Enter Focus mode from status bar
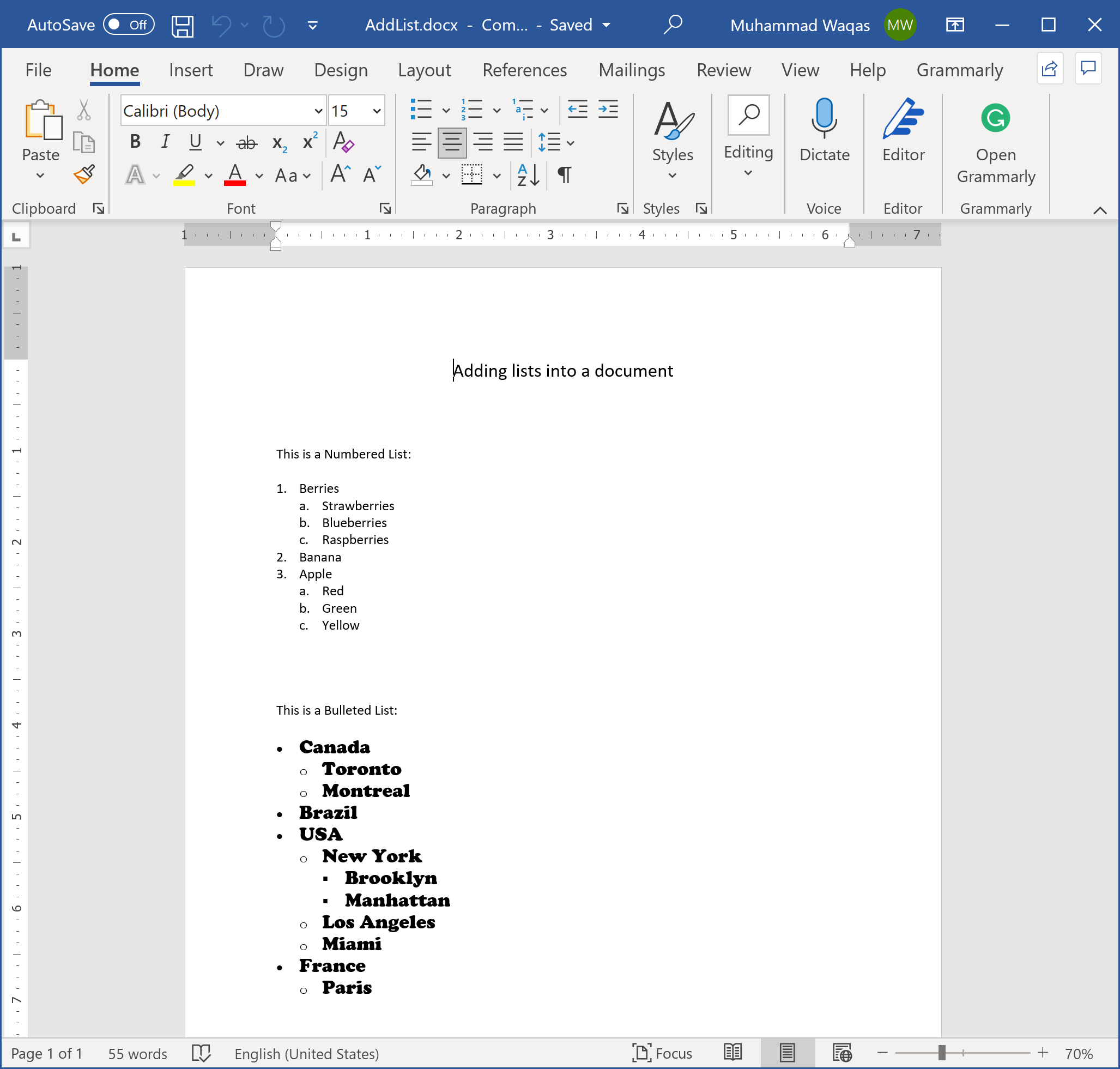 click(662, 1053)
